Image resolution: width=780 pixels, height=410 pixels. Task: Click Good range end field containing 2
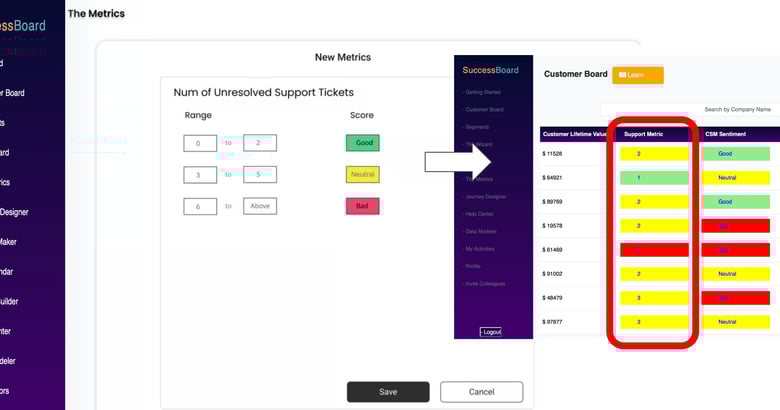click(260, 143)
